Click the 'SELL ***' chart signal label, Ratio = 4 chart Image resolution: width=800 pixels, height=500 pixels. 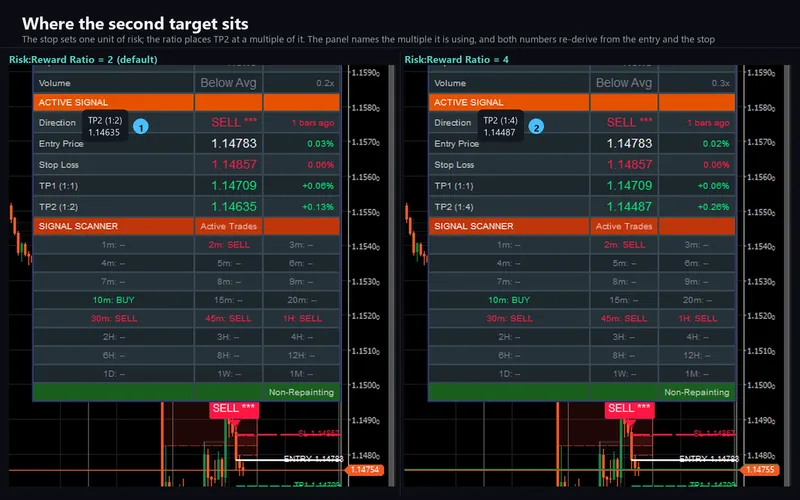pyautogui.click(x=629, y=409)
